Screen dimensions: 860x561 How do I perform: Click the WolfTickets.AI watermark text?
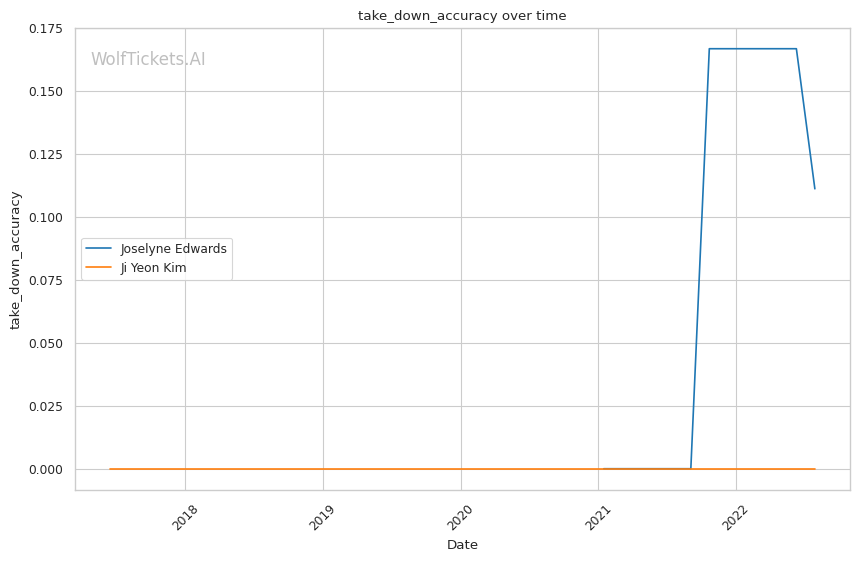148,60
